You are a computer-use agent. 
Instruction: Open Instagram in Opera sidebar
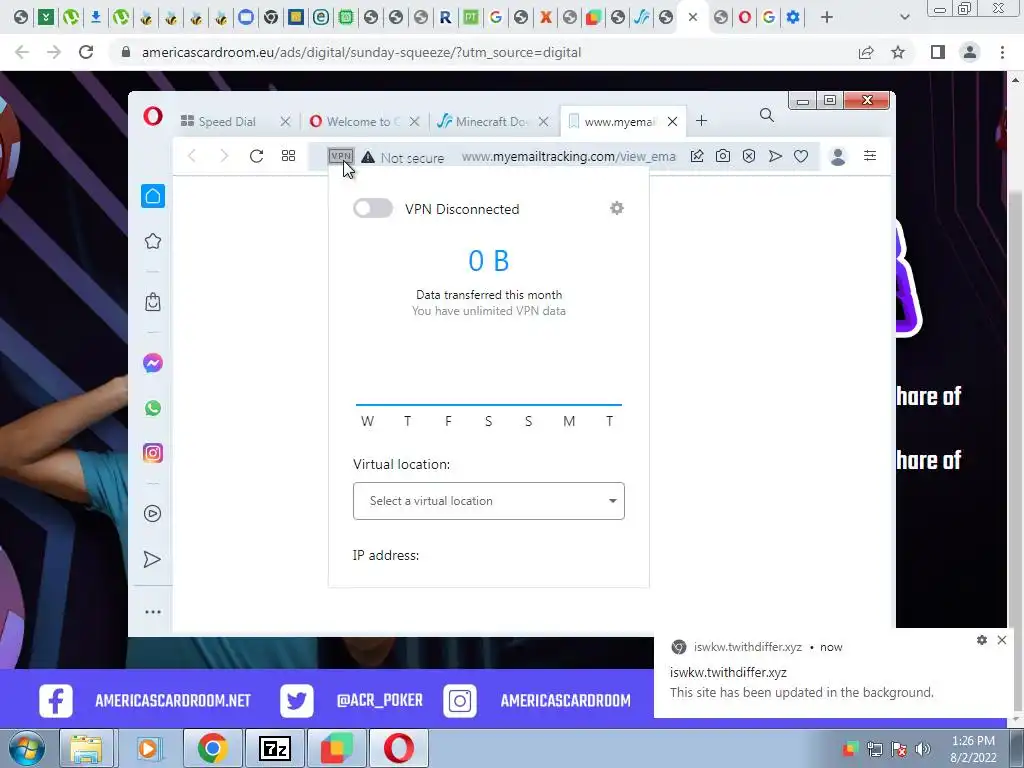click(153, 453)
